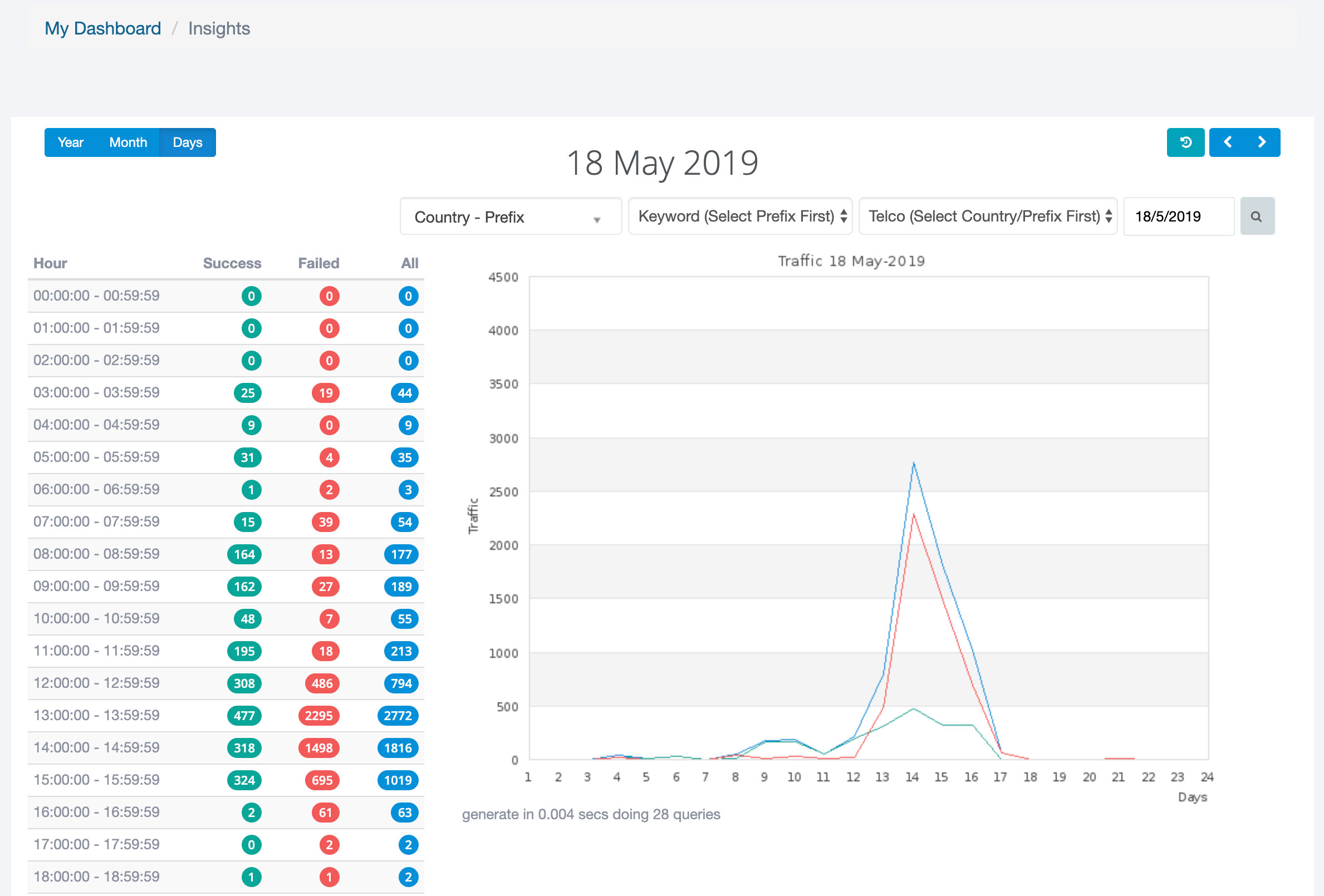Click All badge 1816
Image resolution: width=1324 pixels, height=896 pixels.
point(398,748)
